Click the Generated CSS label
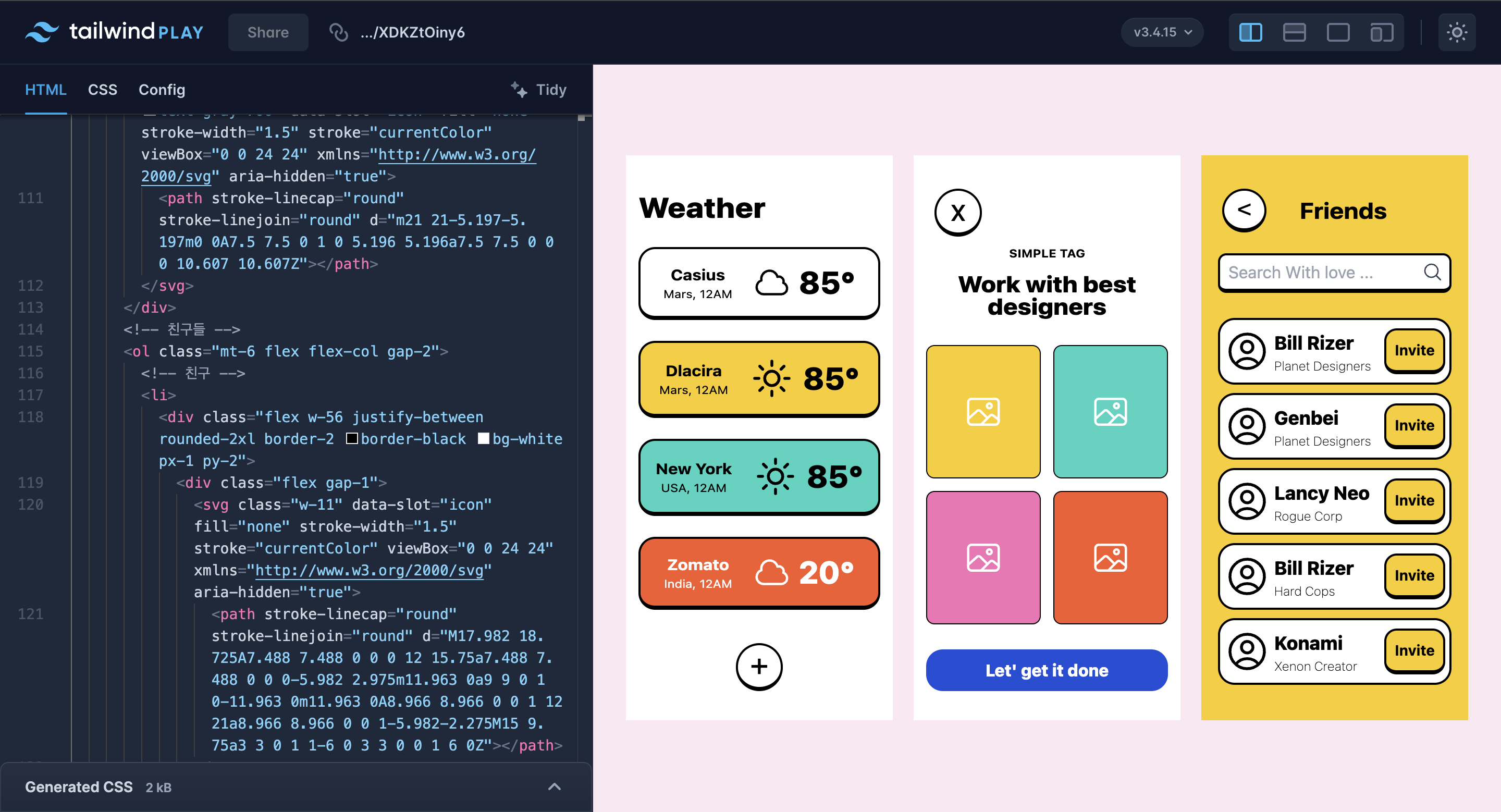Screen dimensions: 1501x812 79,787
